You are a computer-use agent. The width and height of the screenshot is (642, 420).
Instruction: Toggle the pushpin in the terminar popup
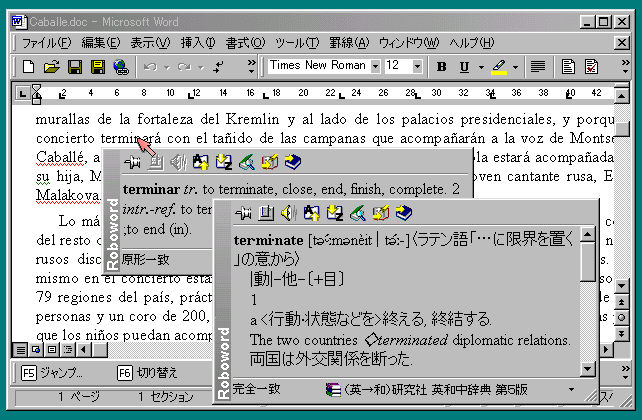(132, 163)
